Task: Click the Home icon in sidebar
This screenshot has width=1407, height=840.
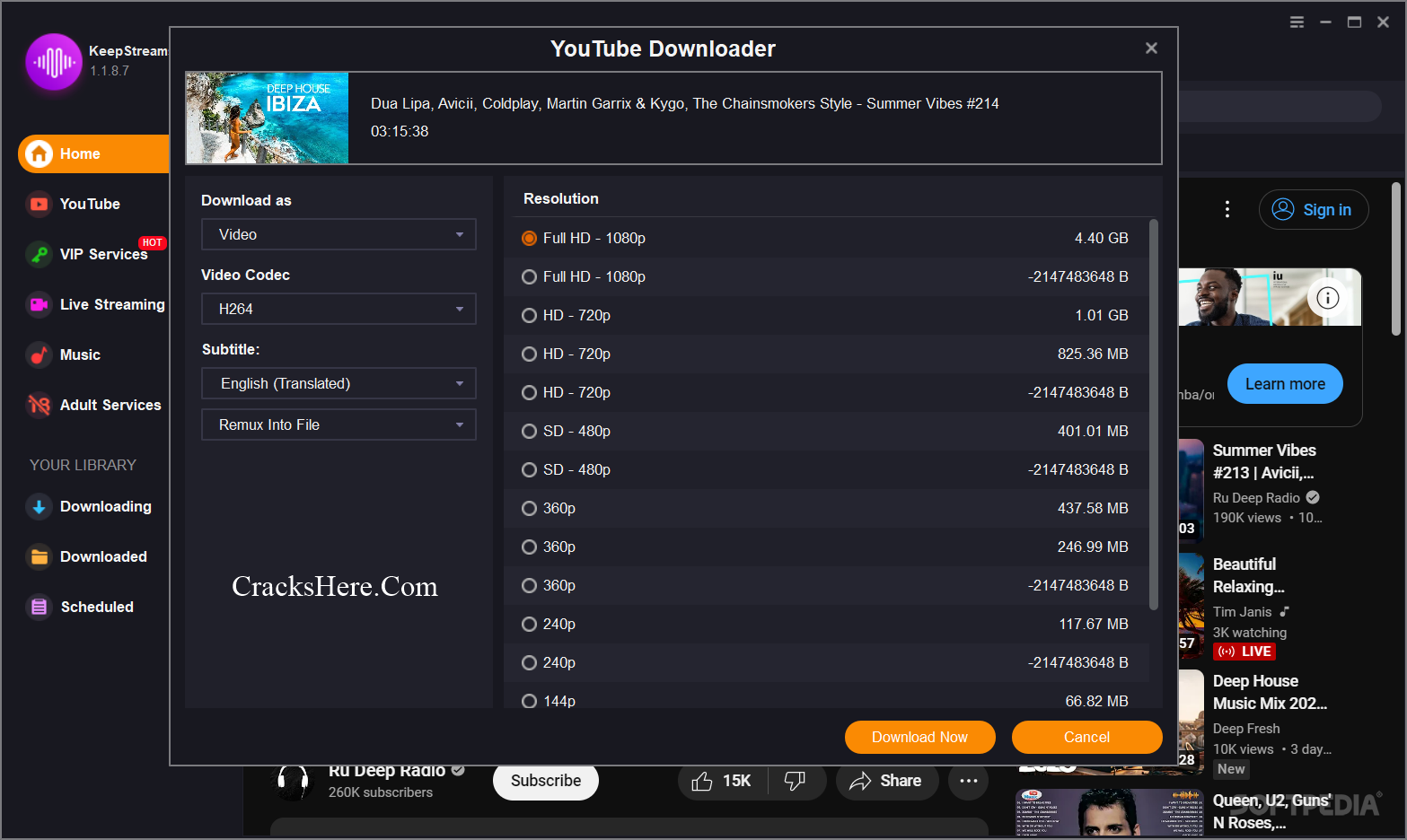Action: pyautogui.click(x=39, y=154)
